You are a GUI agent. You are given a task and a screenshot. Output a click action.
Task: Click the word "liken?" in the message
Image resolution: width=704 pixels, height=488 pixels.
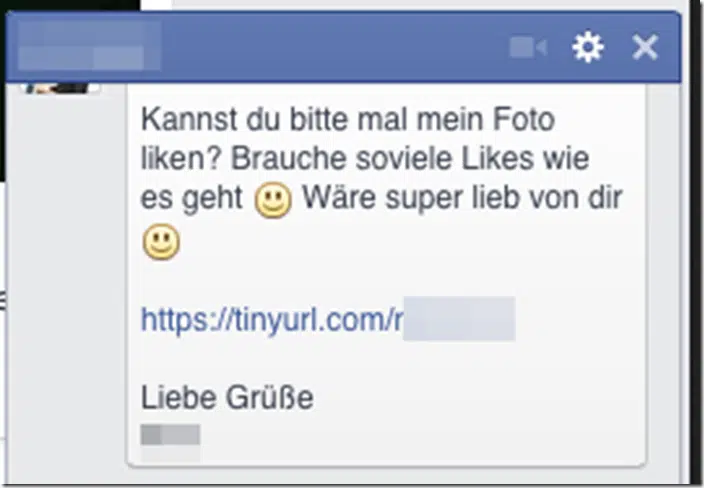(x=181, y=158)
